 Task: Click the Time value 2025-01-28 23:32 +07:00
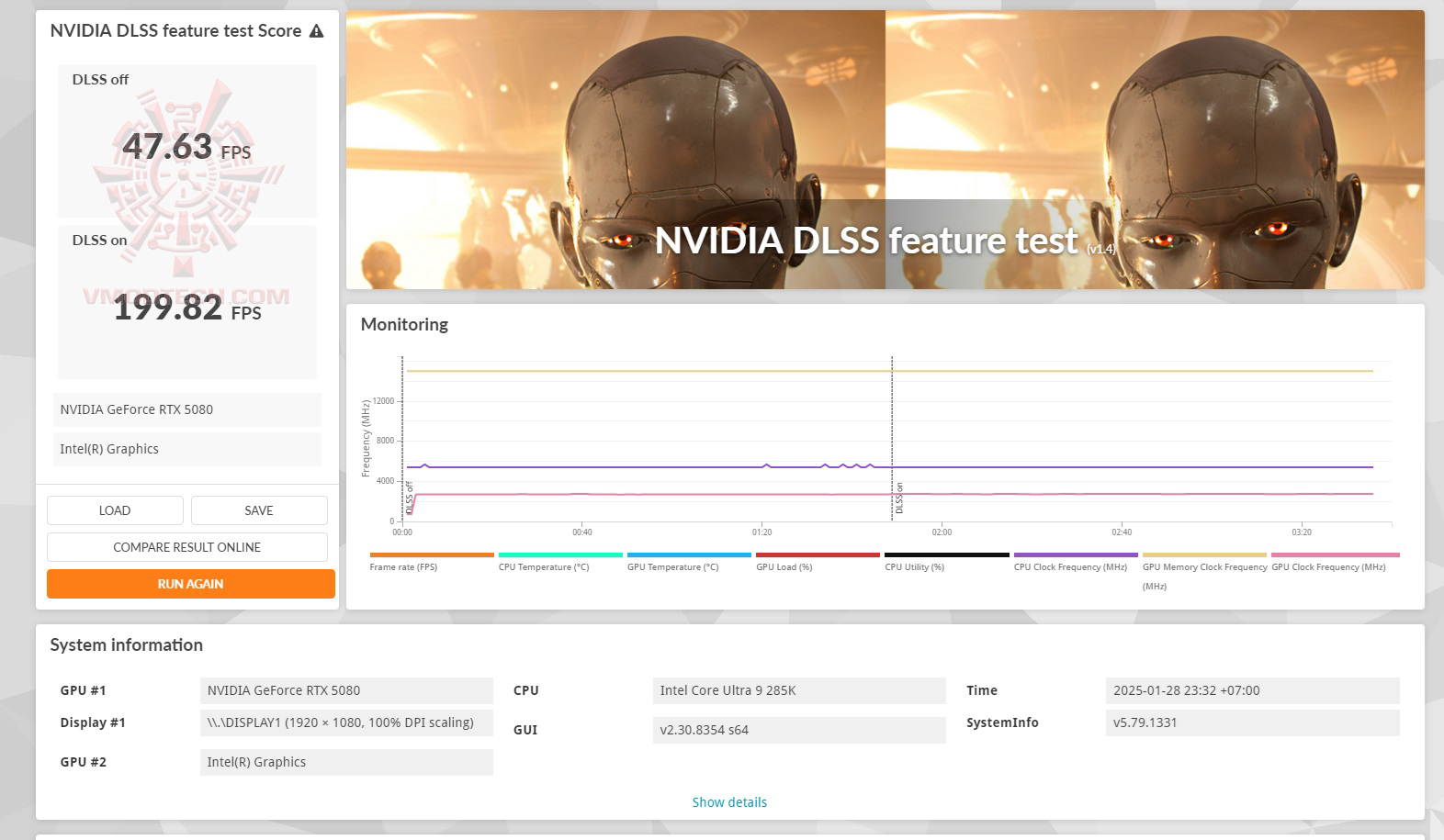click(x=1252, y=690)
